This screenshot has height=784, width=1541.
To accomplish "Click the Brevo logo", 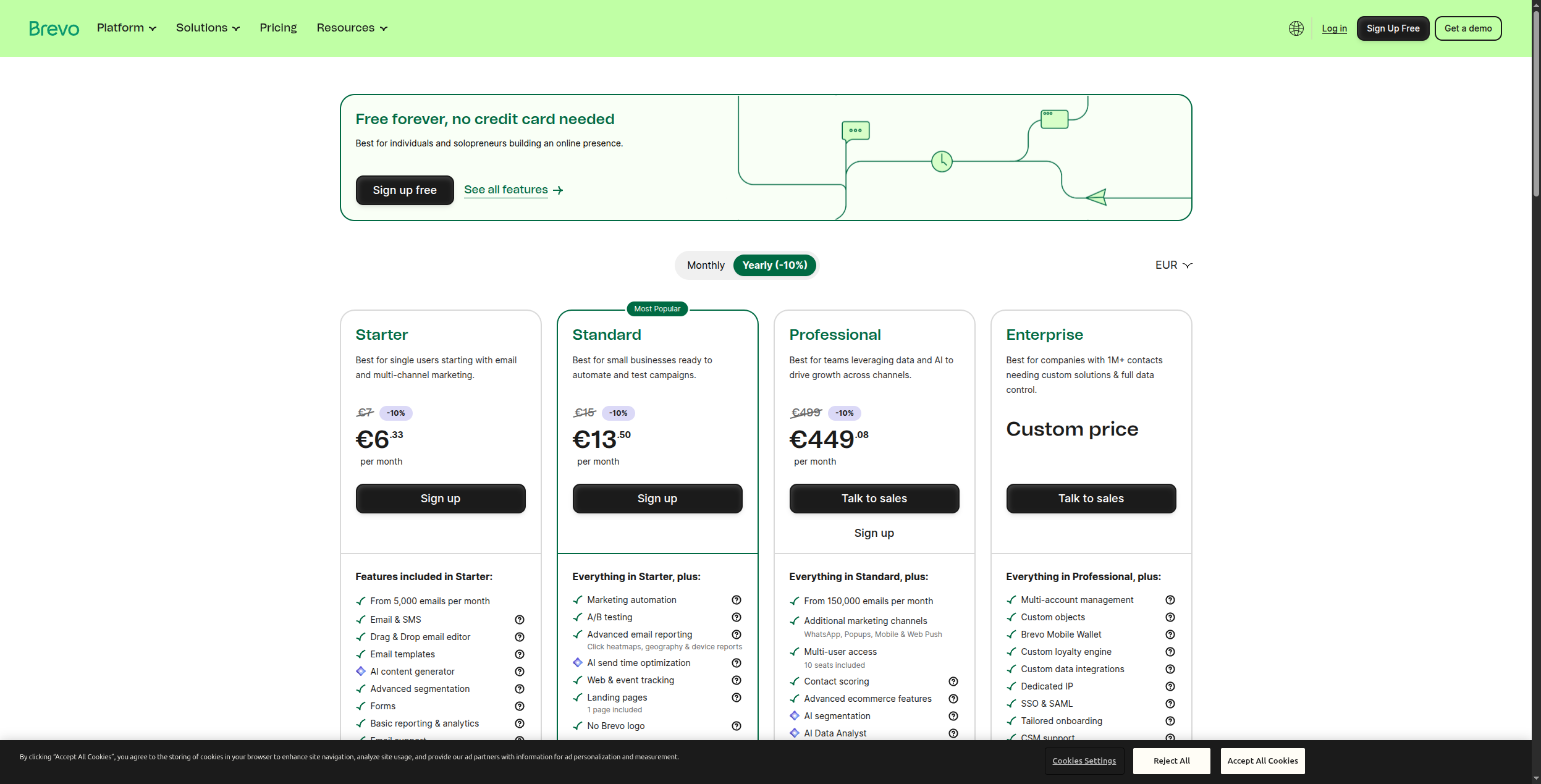I will click(x=54, y=28).
